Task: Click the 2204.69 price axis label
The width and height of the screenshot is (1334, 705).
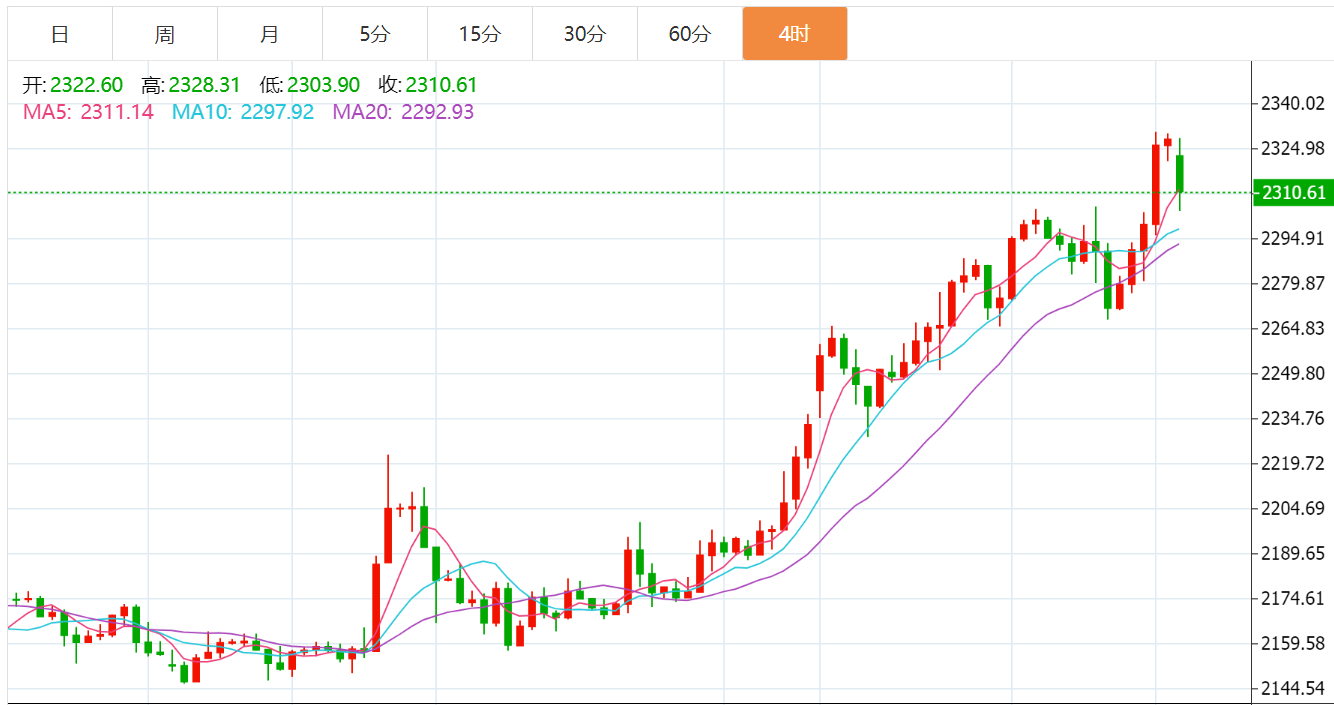Action: (x=1293, y=509)
